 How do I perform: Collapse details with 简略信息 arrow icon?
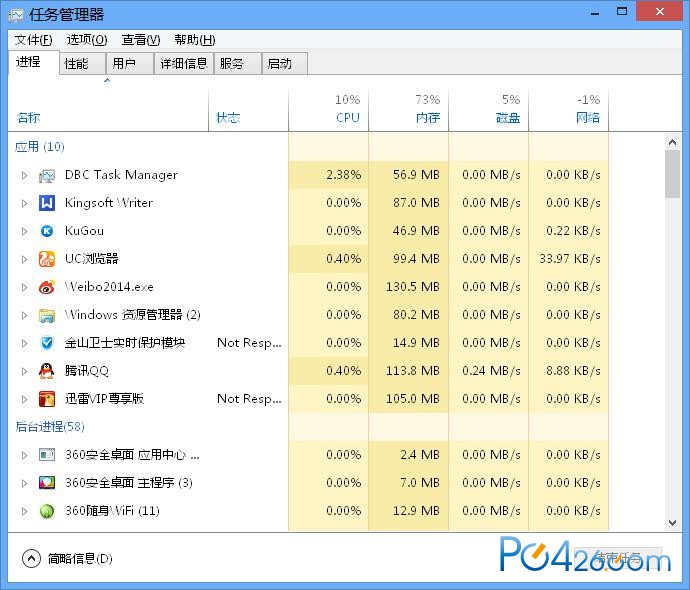31,559
